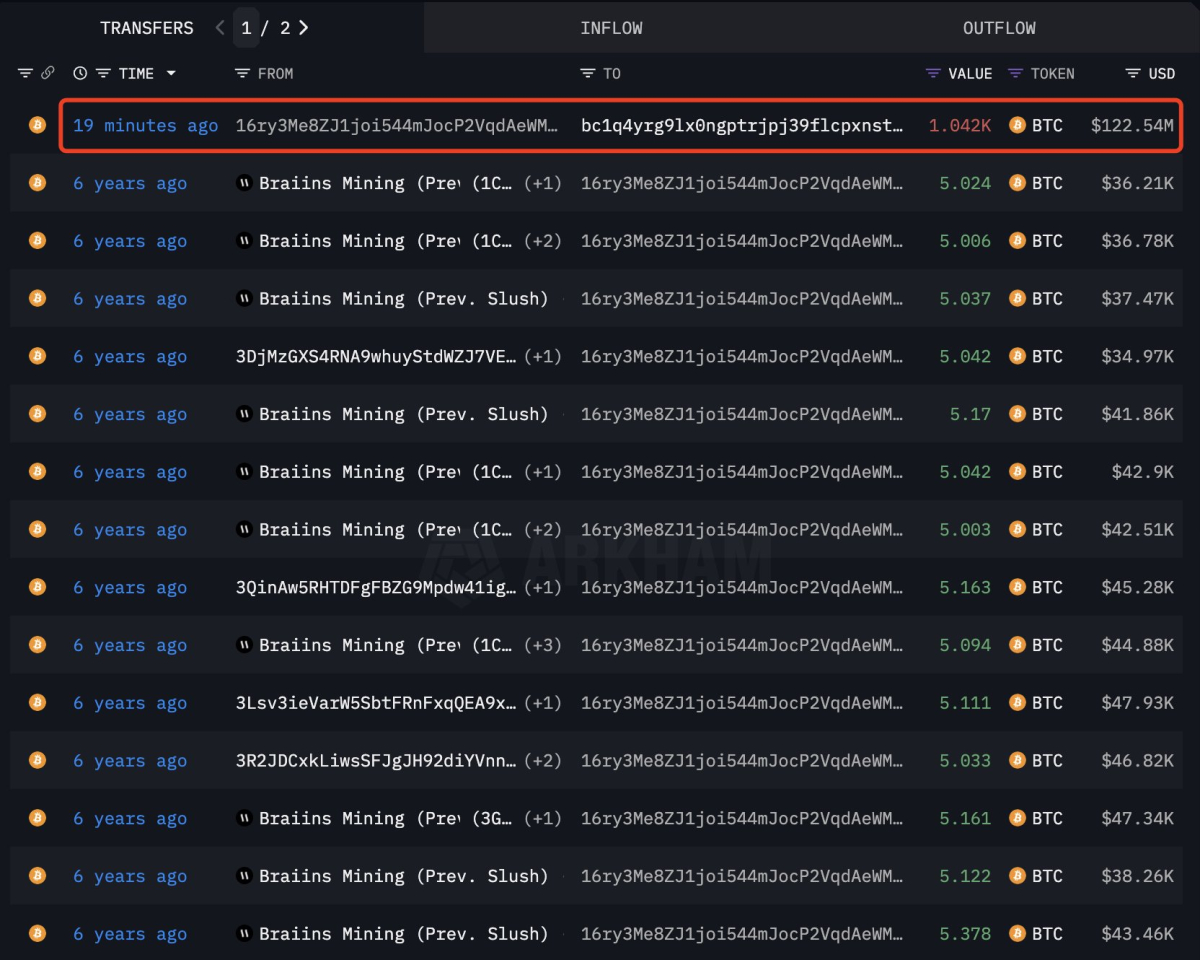Click BTC token icon in $43.46K row
Screen dimensions: 1200x960
pyautogui.click(x=1017, y=934)
